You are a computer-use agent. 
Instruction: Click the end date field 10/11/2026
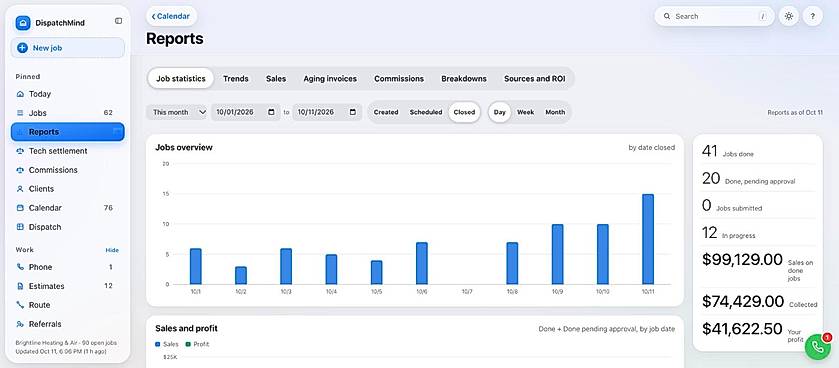click(x=327, y=112)
